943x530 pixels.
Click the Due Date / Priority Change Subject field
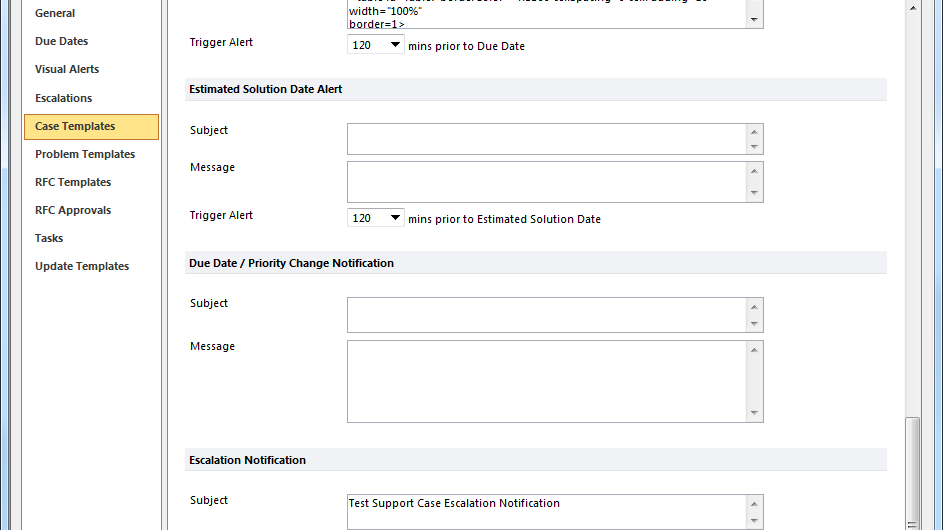[x=547, y=315]
